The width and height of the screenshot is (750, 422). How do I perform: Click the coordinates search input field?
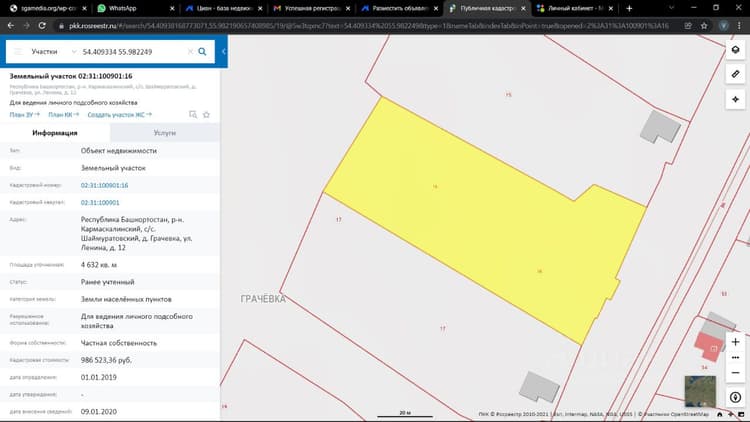tap(133, 52)
